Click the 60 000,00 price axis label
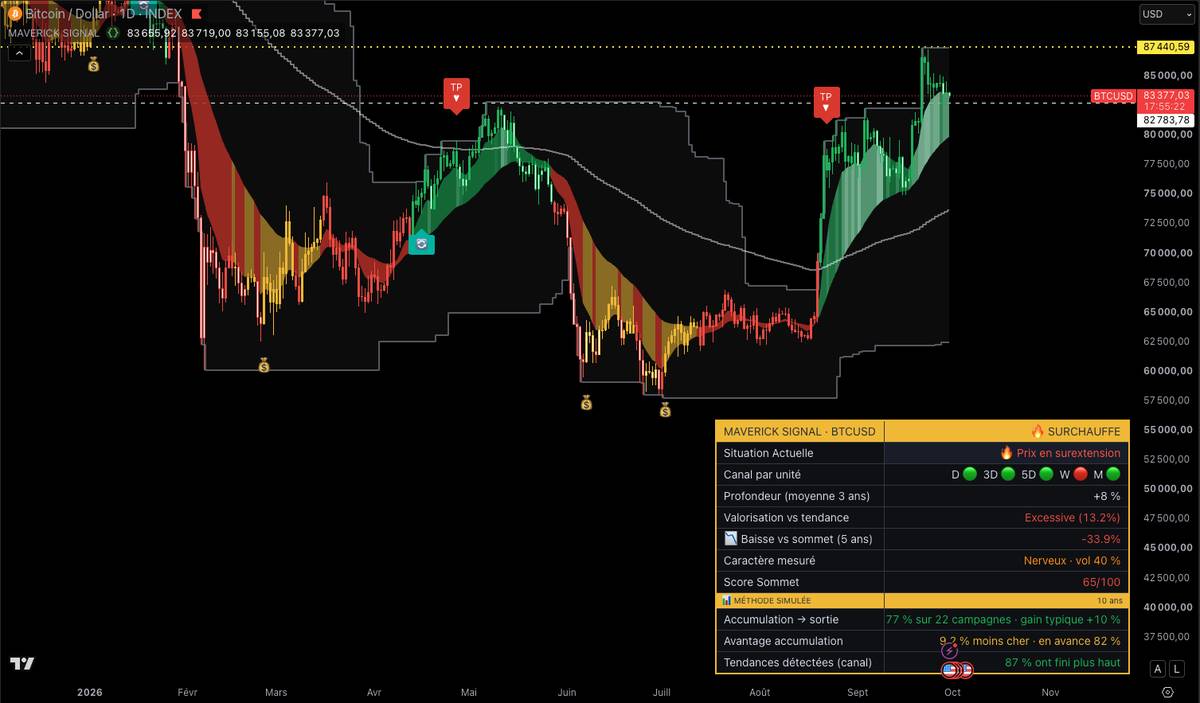This screenshot has width=1200, height=703. pyautogui.click(x=1166, y=370)
